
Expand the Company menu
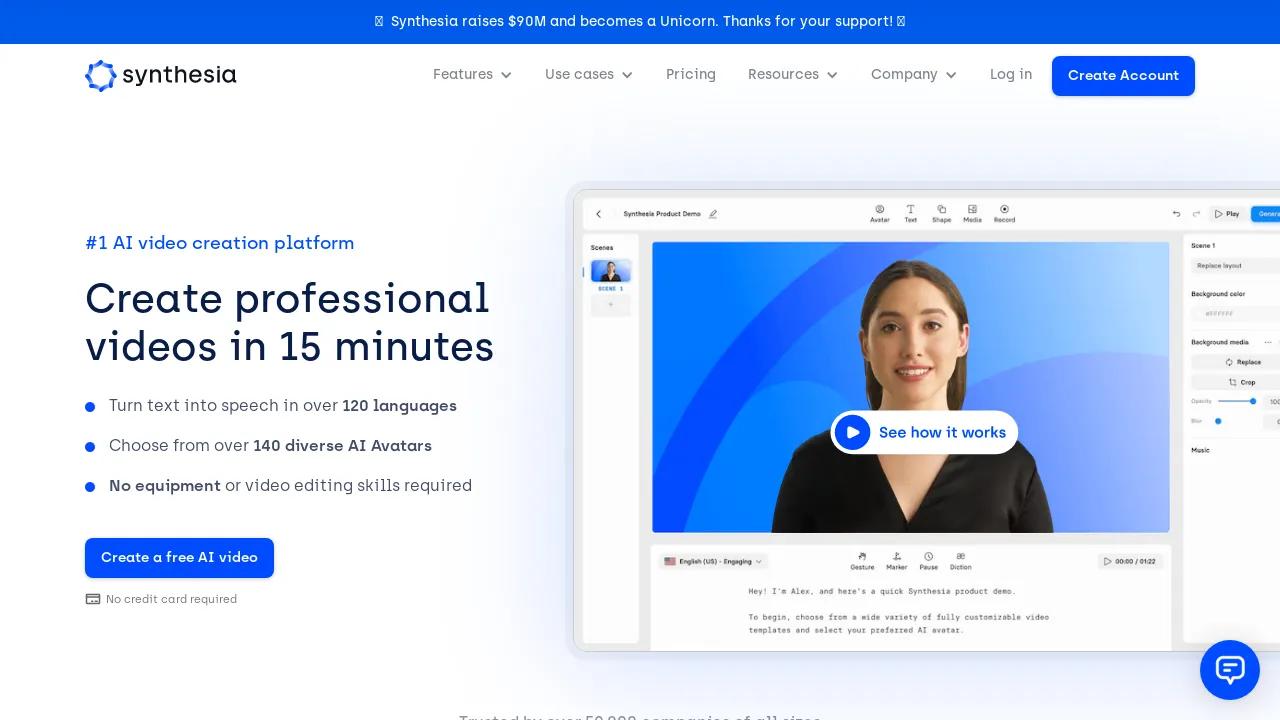(914, 74)
